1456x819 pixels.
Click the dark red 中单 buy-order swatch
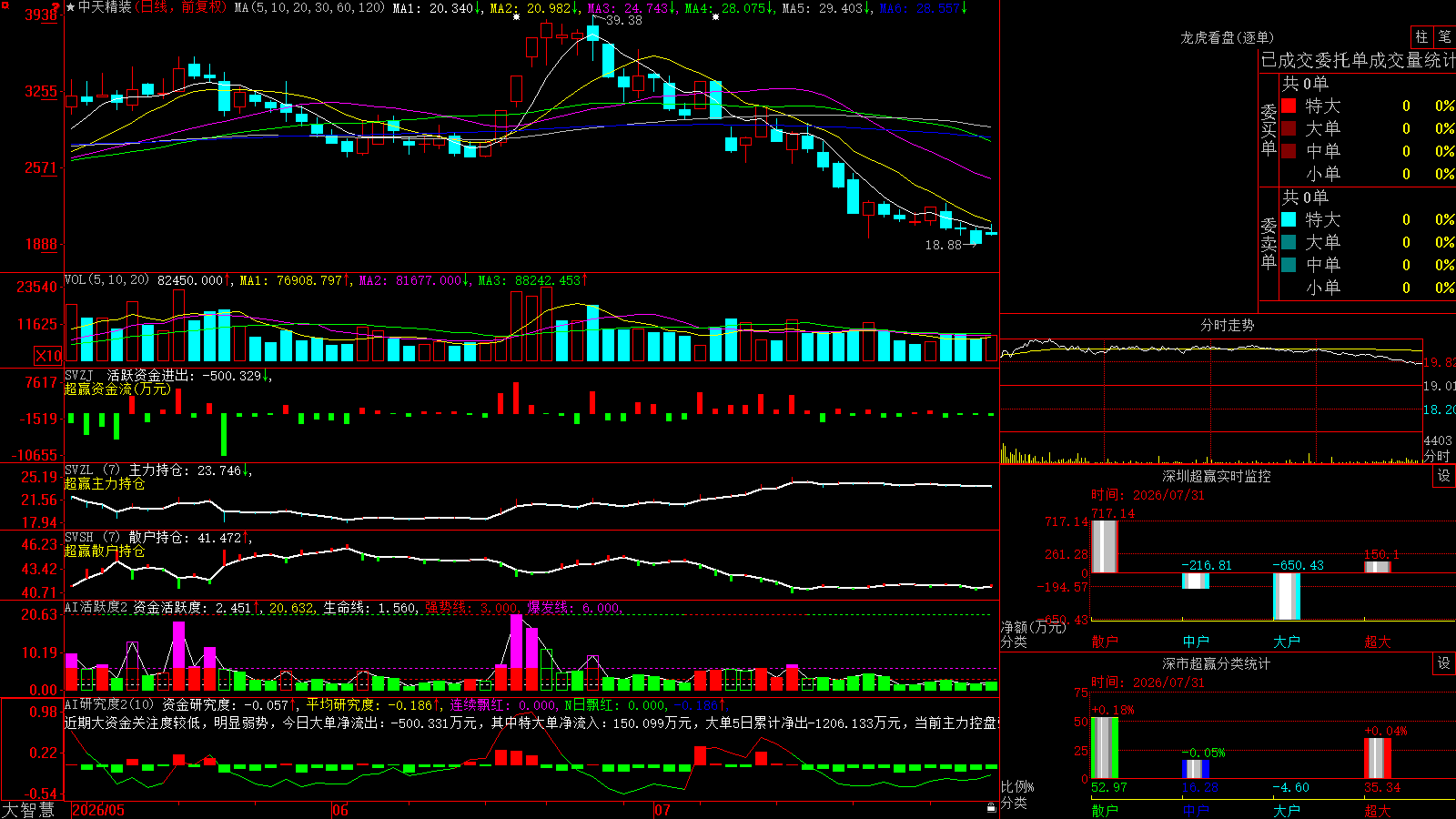pyautogui.click(x=1289, y=150)
